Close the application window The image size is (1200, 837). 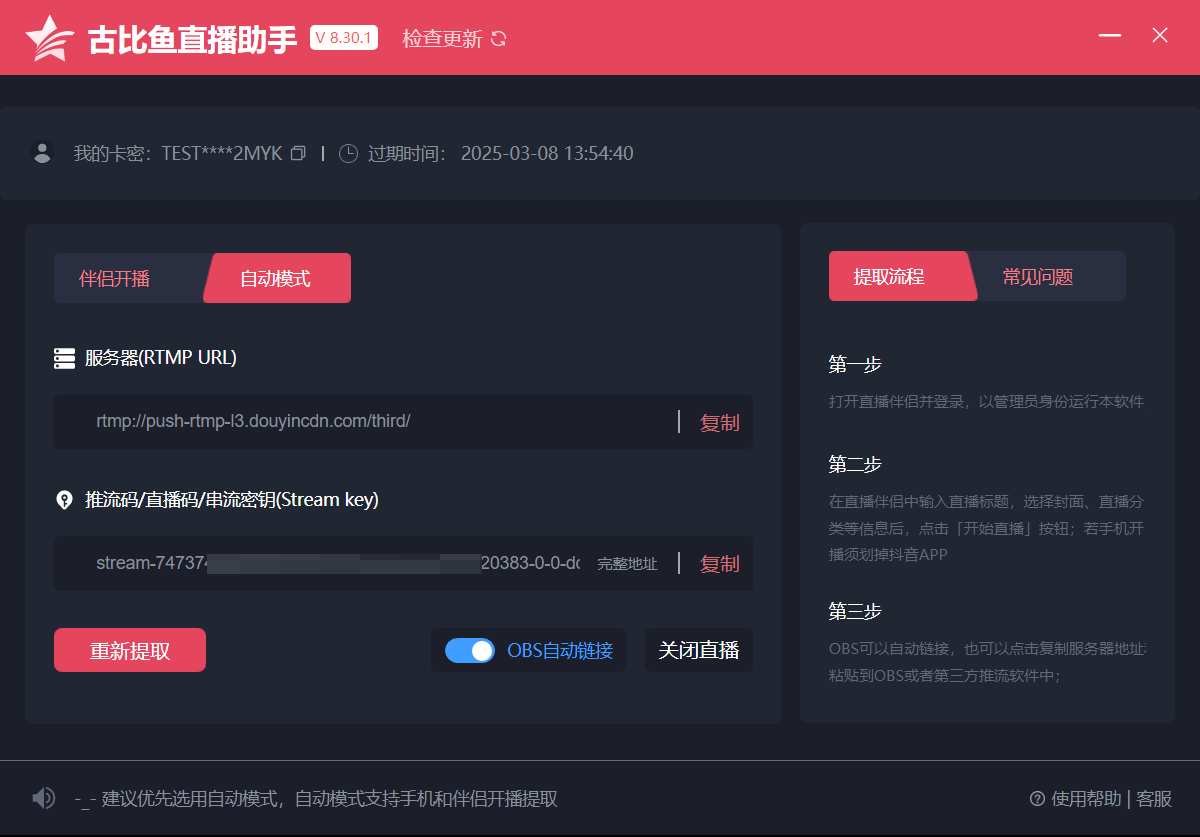(x=1160, y=36)
